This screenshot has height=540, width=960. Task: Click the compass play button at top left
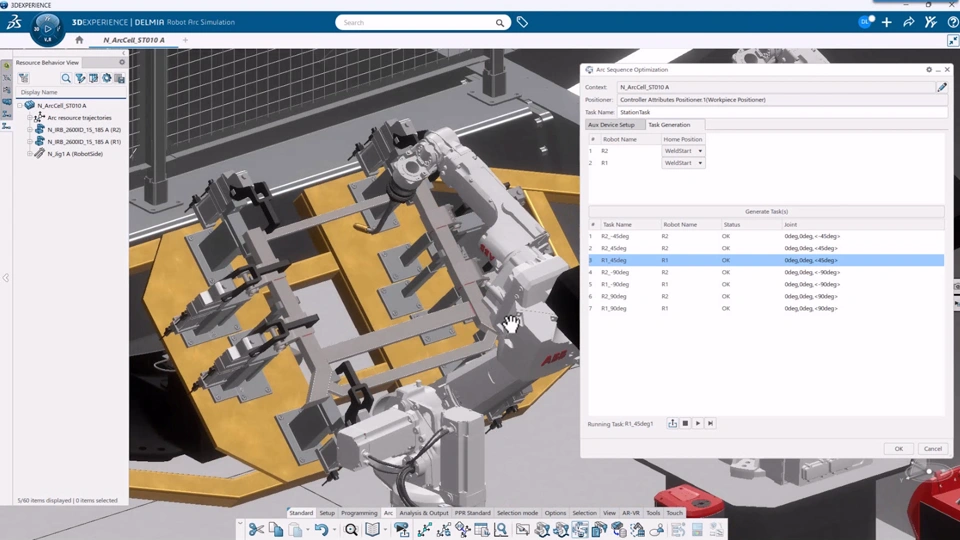[x=47, y=29]
